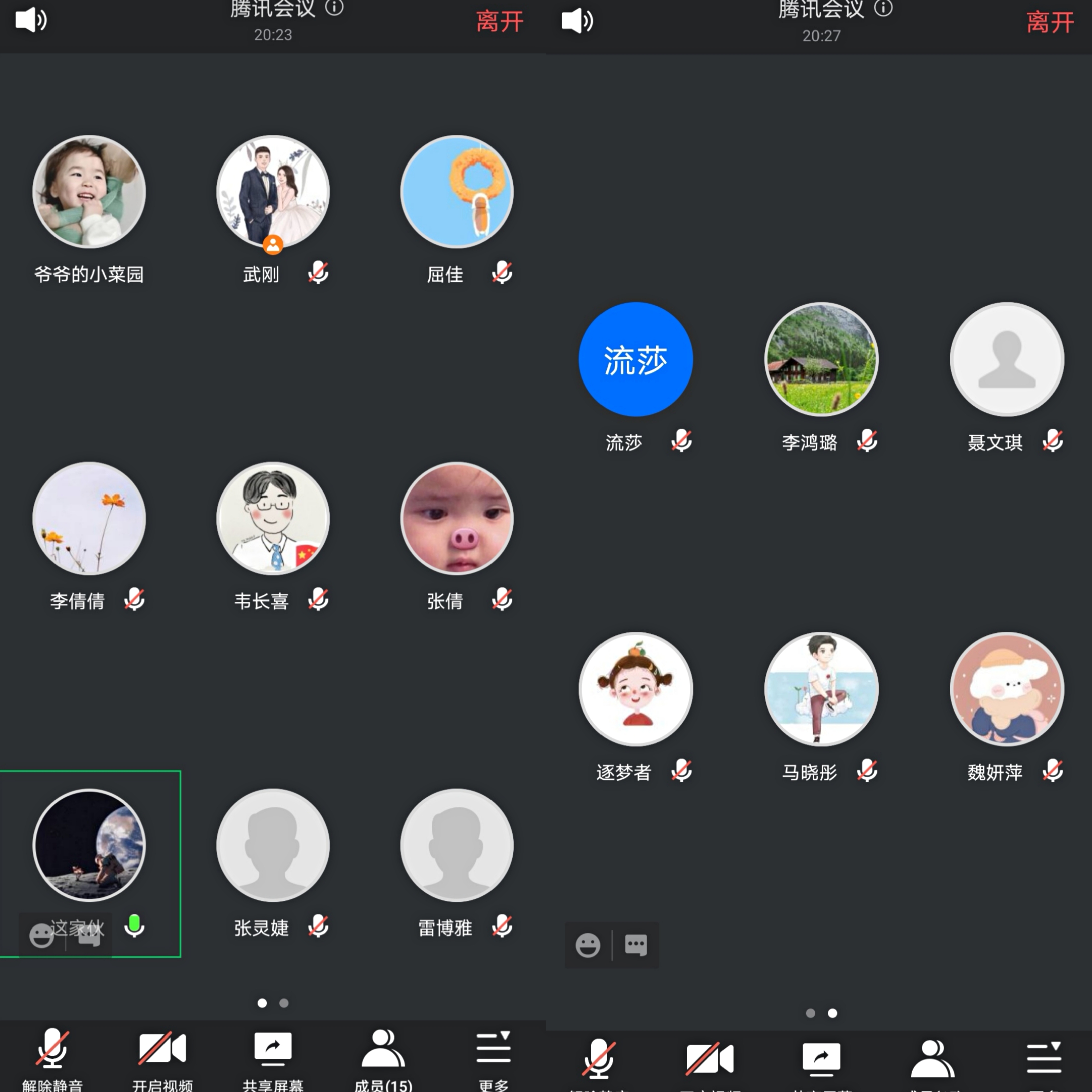Tap muted mic icon next to 魏妍萍
Viewport: 1092px width, 1092px height.
coord(1053,770)
